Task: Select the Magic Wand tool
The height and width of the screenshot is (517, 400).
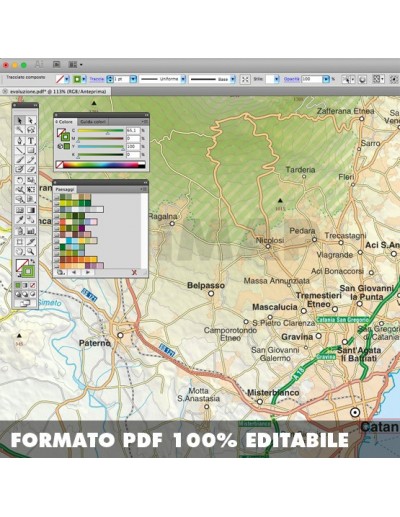Action: click(x=20, y=130)
